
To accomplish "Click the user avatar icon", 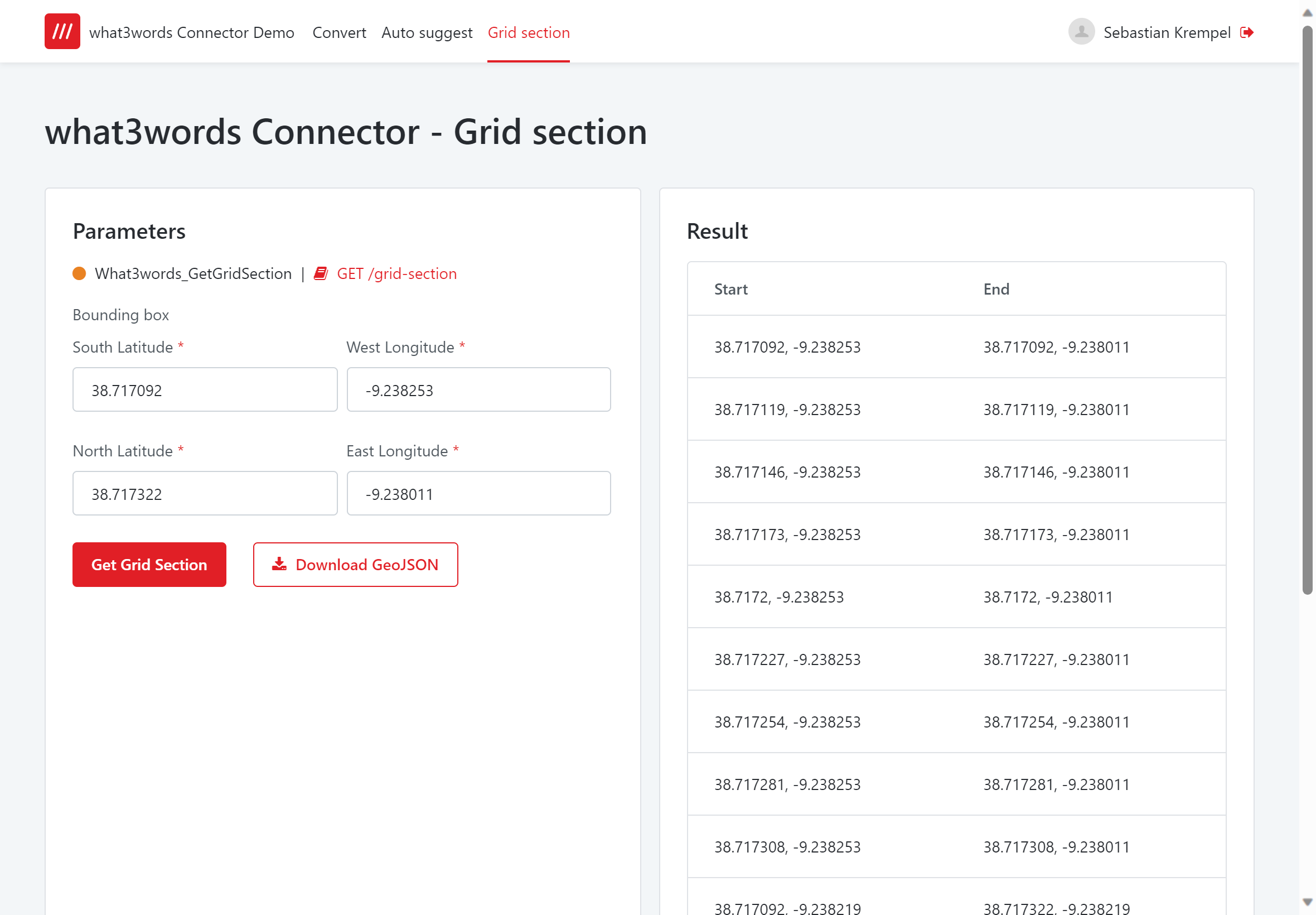I will (1081, 32).
